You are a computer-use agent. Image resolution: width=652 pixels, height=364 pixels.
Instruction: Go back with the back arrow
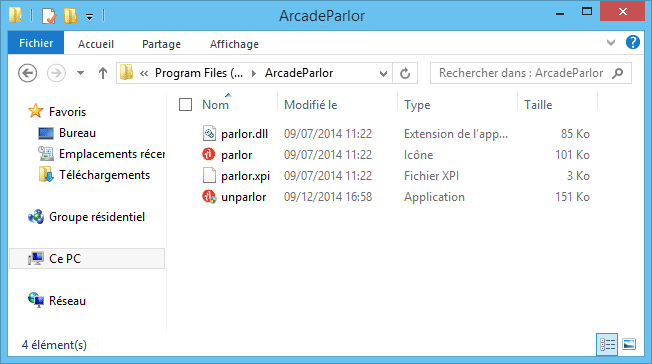coord(27,73)
